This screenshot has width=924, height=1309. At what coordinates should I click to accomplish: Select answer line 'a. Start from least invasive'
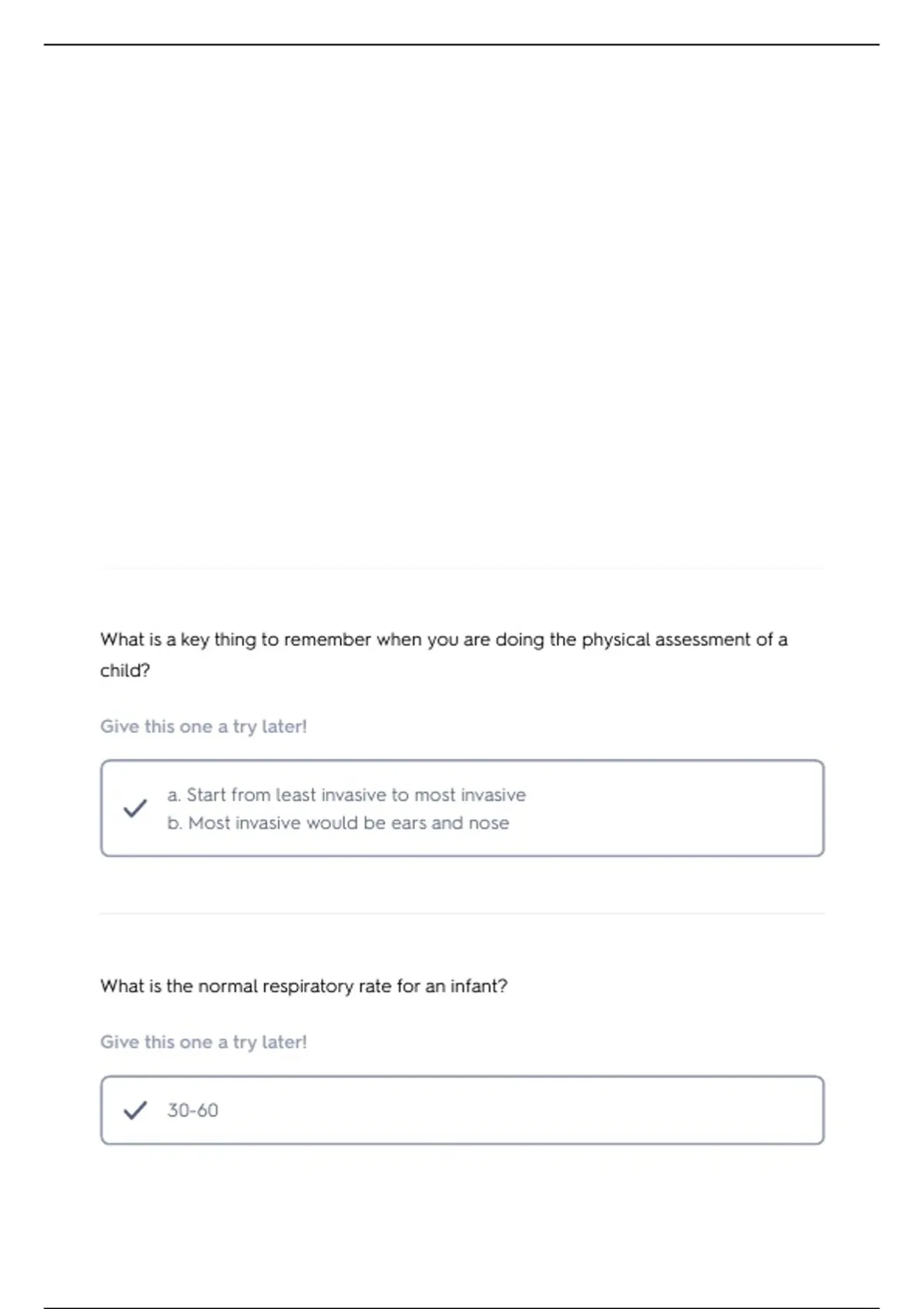(x=346, y=795)
